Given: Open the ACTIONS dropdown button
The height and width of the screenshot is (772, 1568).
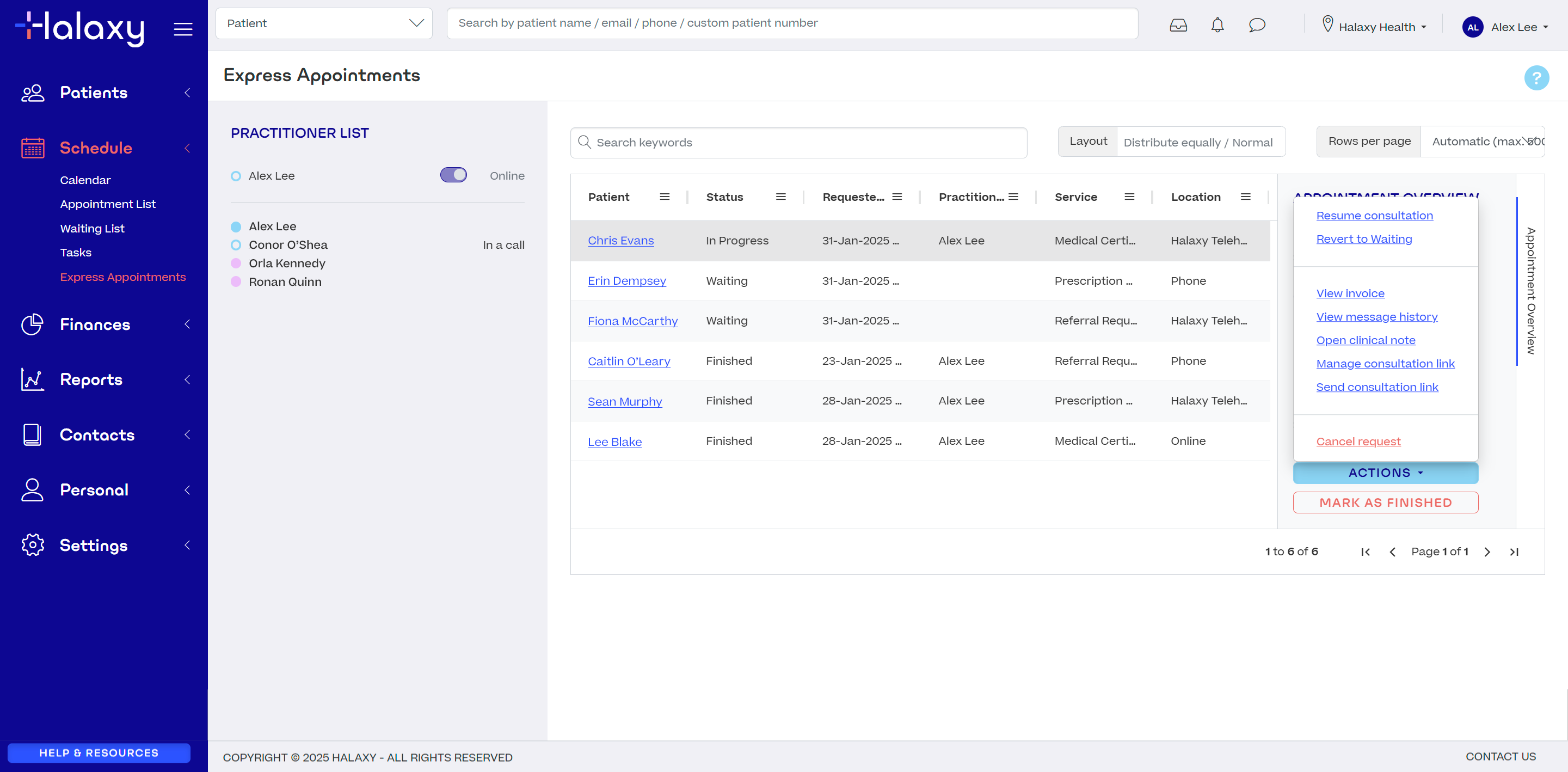Looking at the screenshot, I should click(1385, 473).
